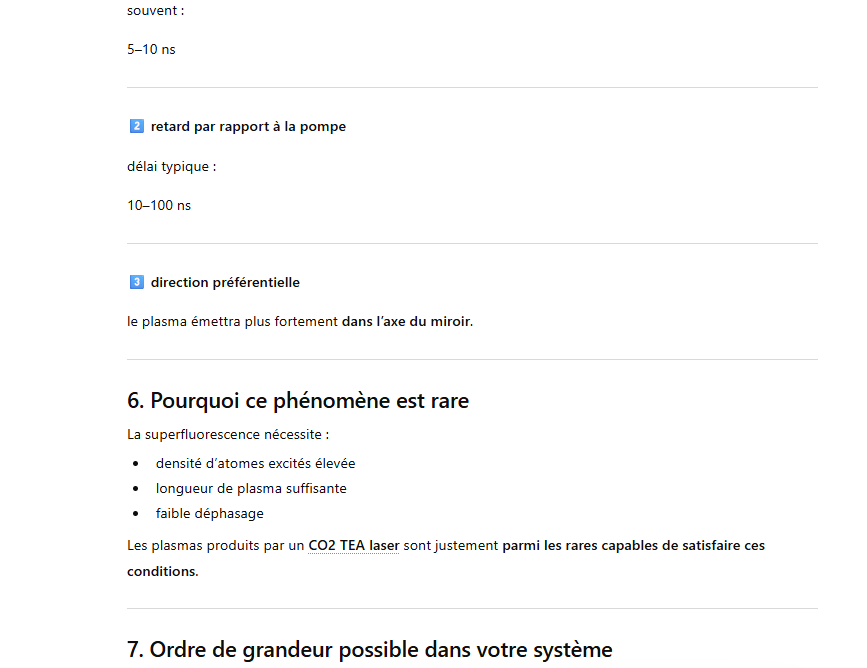This screenshot has height=668, width=867.
Task: Click the "direction préférentielle" heading
Action: pyautogui.click(x=225, y=283)
